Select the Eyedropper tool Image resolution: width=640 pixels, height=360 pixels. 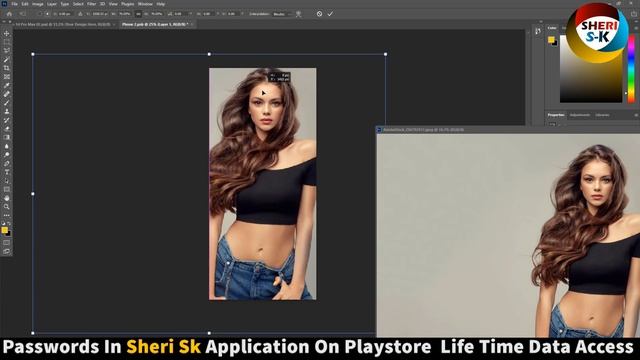(x=7, y=86)
